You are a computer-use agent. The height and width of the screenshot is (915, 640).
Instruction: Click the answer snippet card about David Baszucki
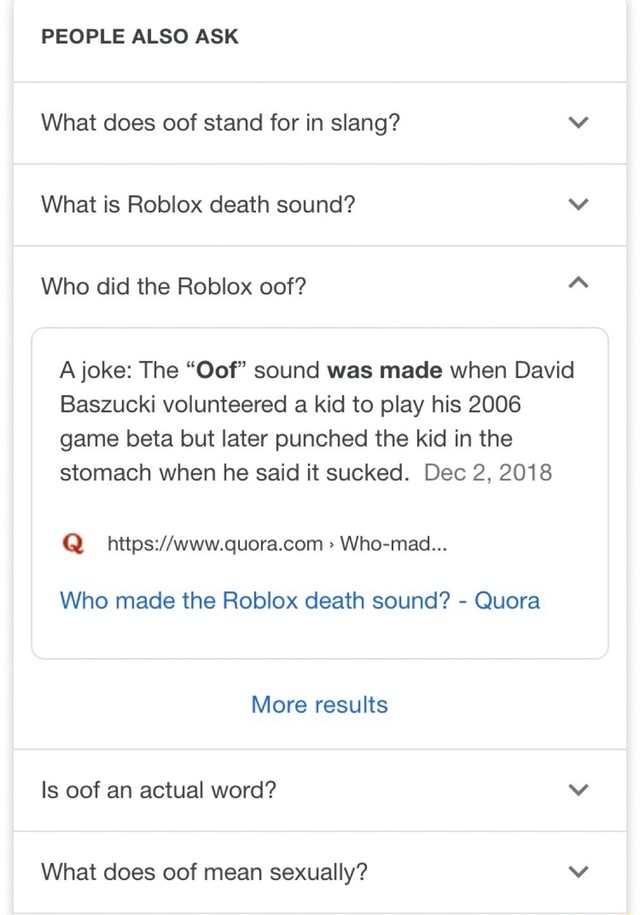pos(318,490)
